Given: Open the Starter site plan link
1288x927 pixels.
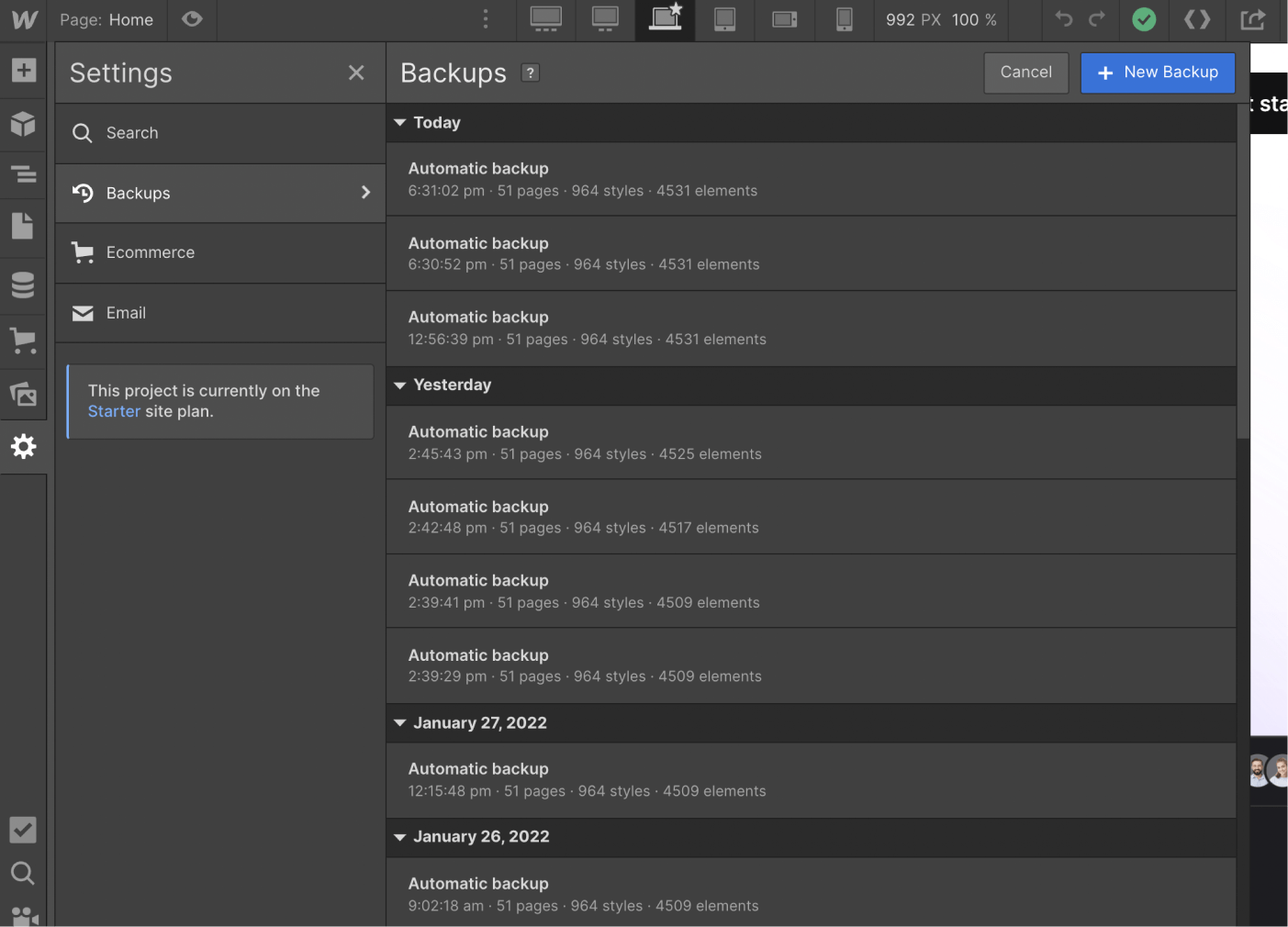Looking at the screenshot, I should point(113,411).
